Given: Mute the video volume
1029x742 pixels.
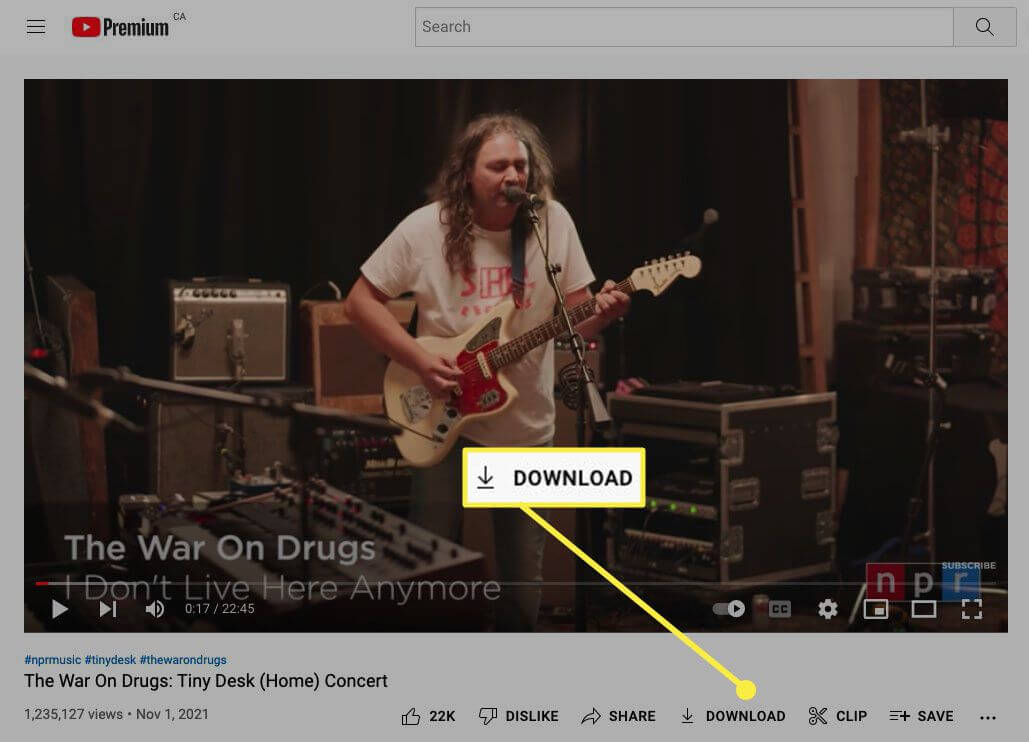Looking at the screenshot, I should [155, 609].
